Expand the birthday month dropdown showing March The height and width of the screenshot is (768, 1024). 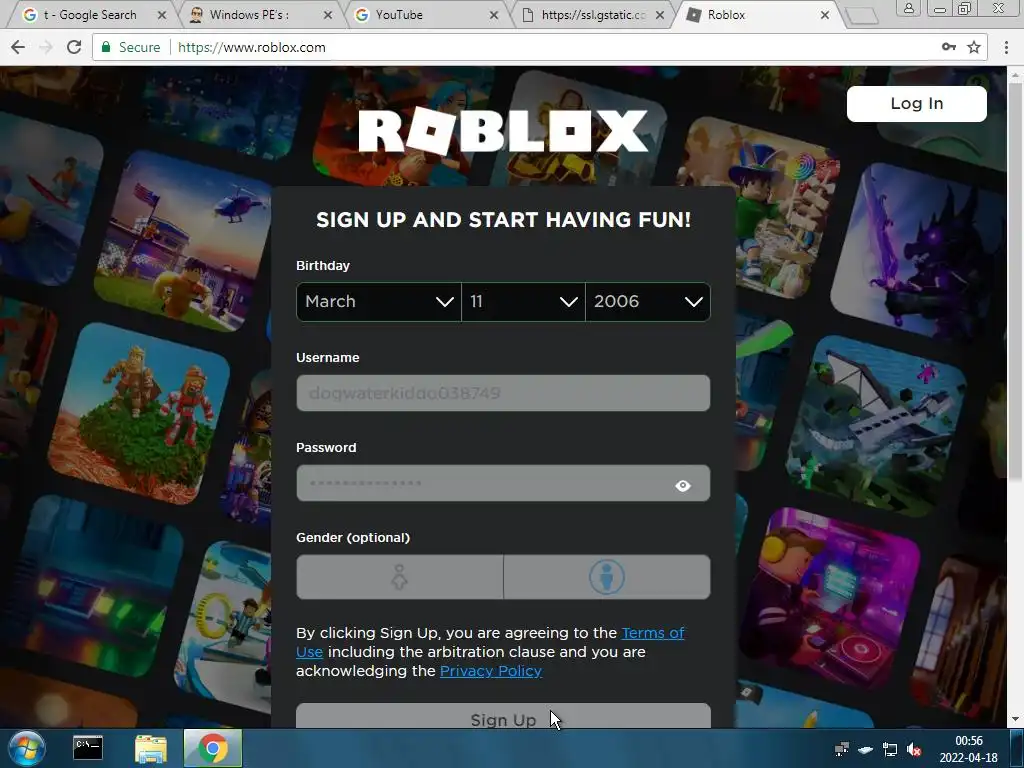coord(379,302)
